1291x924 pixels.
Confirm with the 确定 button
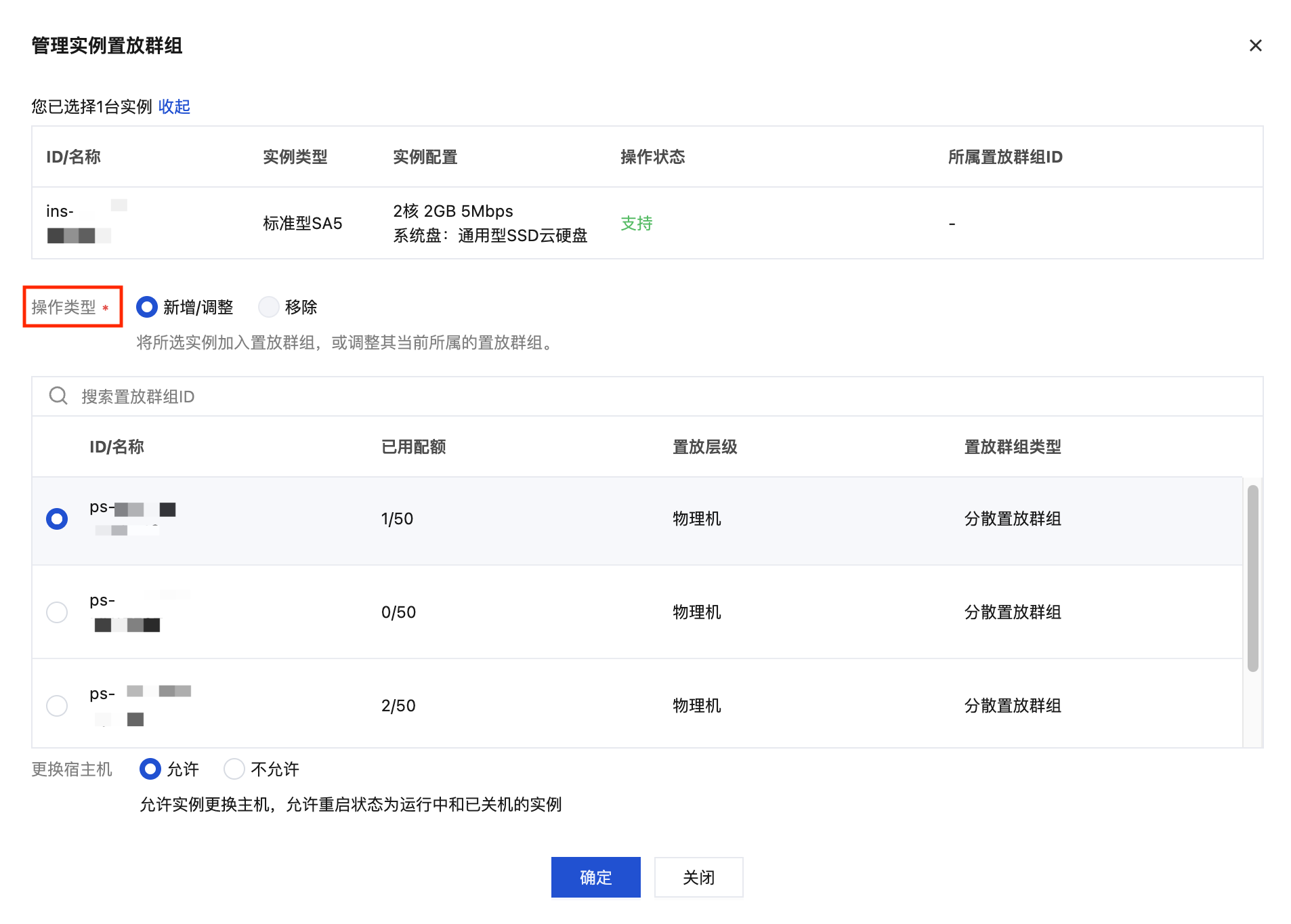pyautogui.click(x=595, y=877)
